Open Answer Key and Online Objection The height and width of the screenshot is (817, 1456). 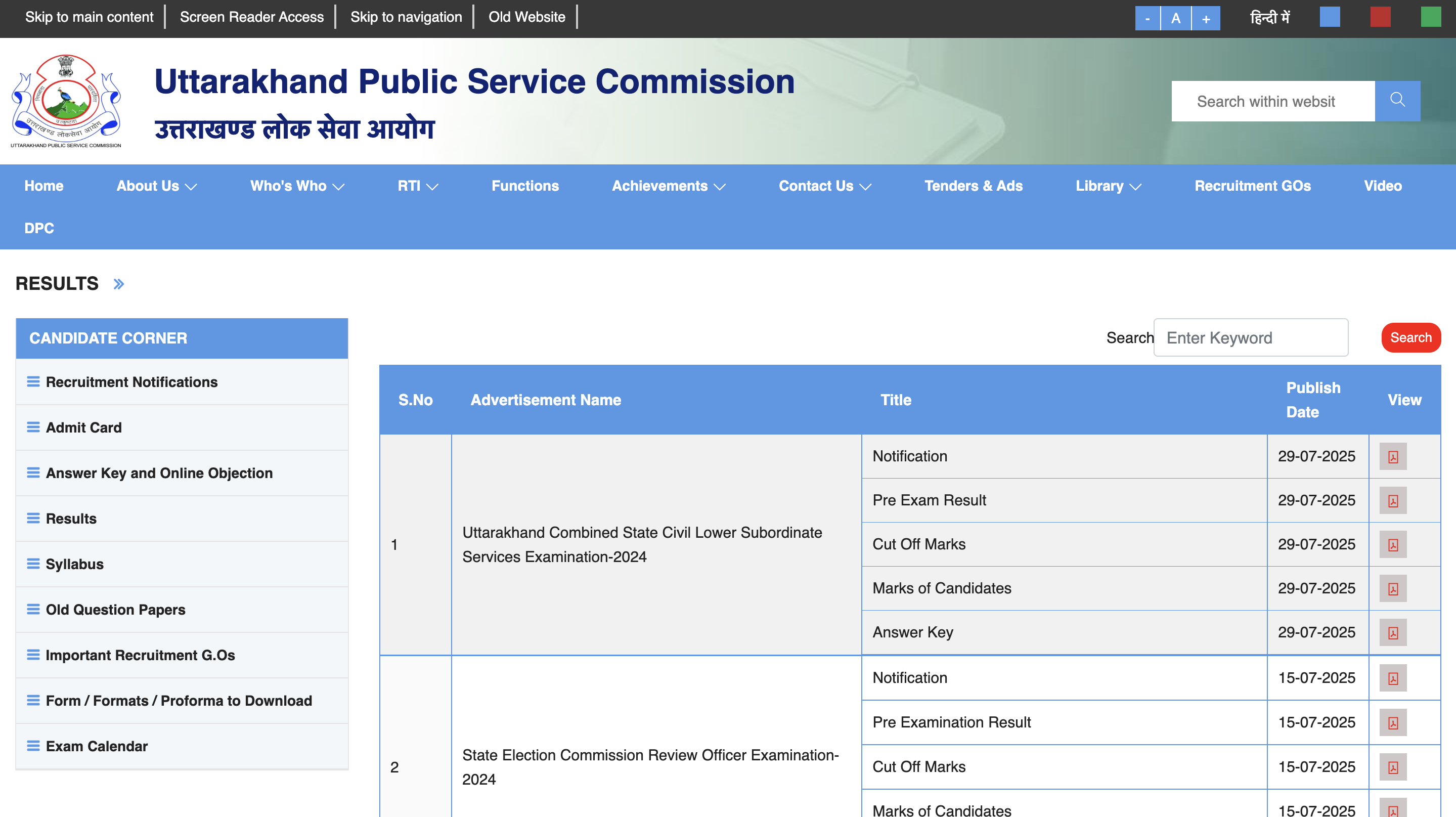[159, 472]
